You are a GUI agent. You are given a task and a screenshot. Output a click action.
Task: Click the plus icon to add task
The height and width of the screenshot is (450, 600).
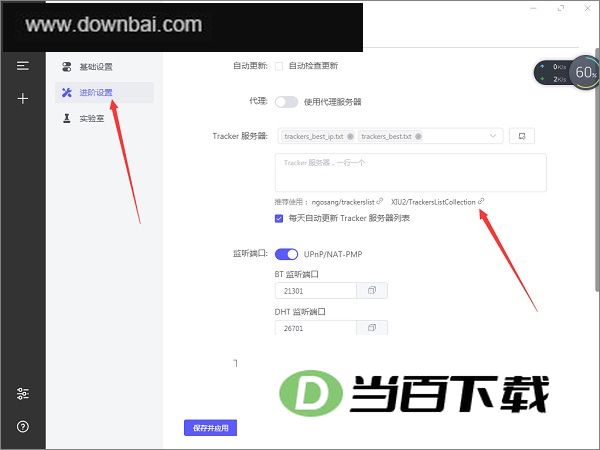(x=23, y=98)
